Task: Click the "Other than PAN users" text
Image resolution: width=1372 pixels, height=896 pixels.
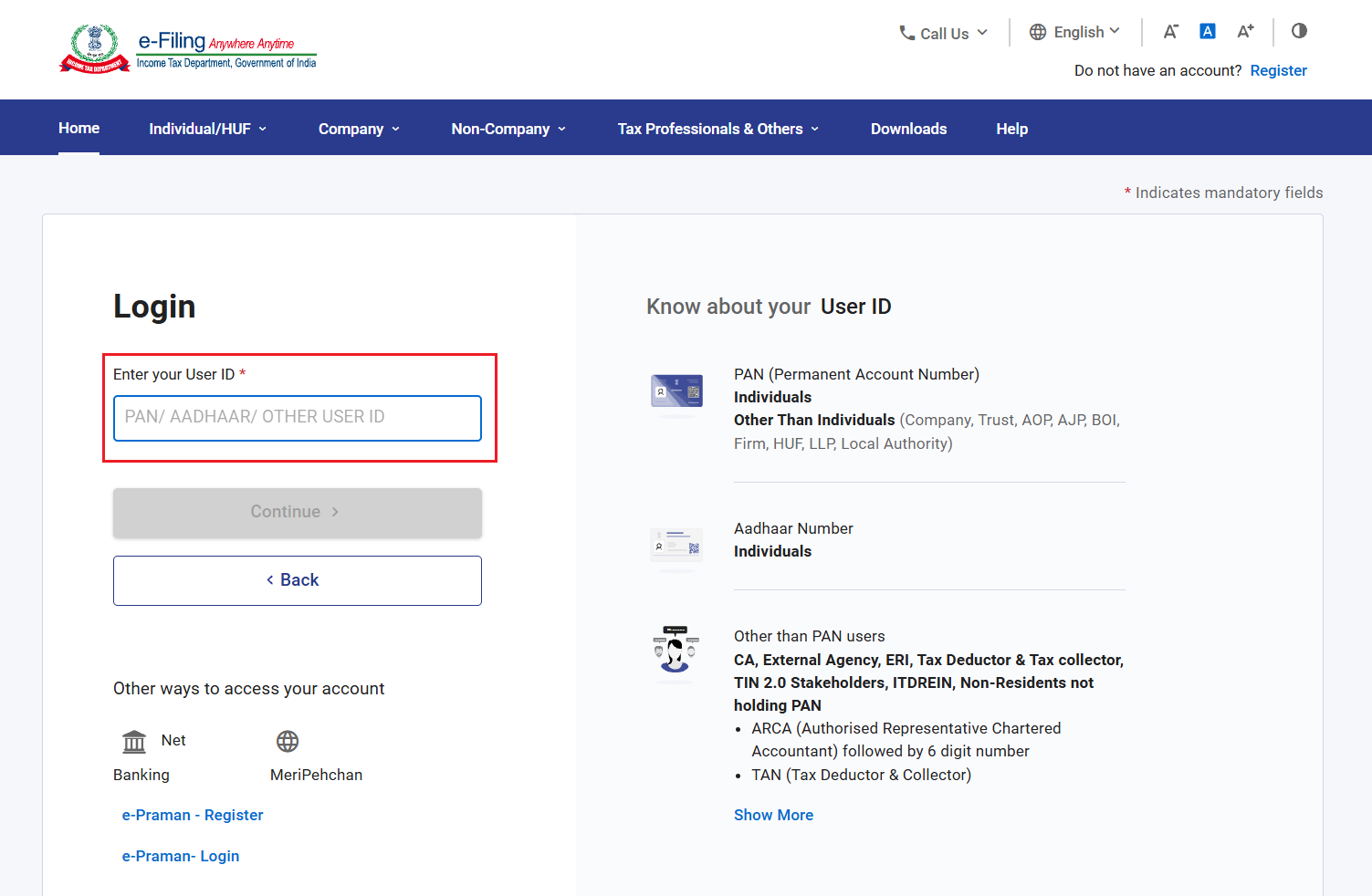Action: click(809, 636)
